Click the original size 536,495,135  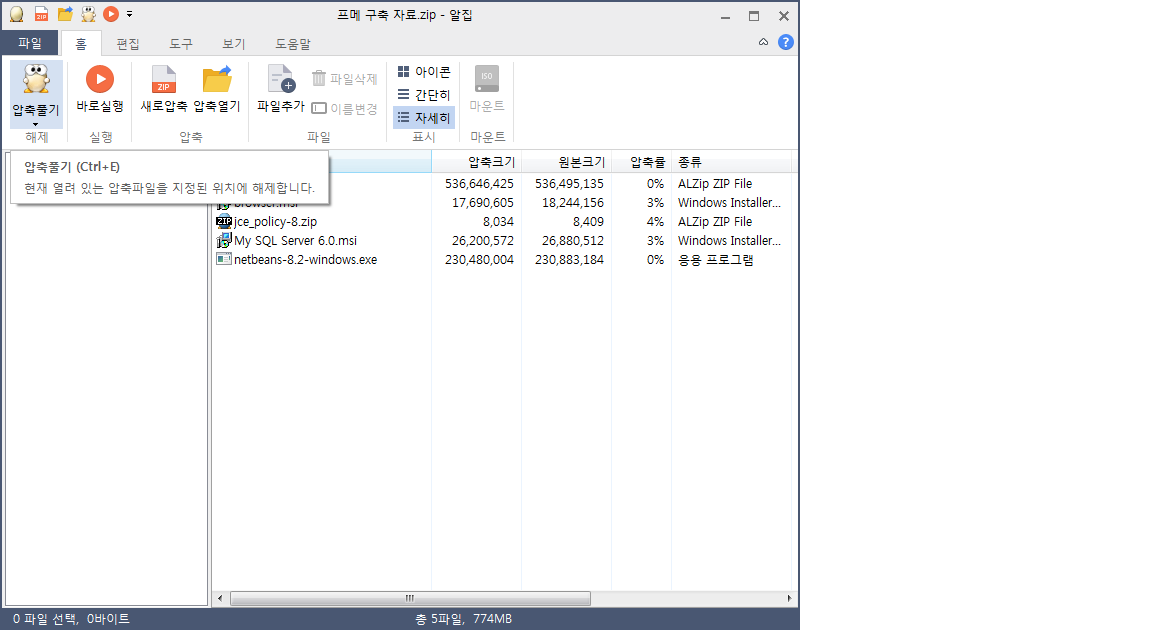569,184
